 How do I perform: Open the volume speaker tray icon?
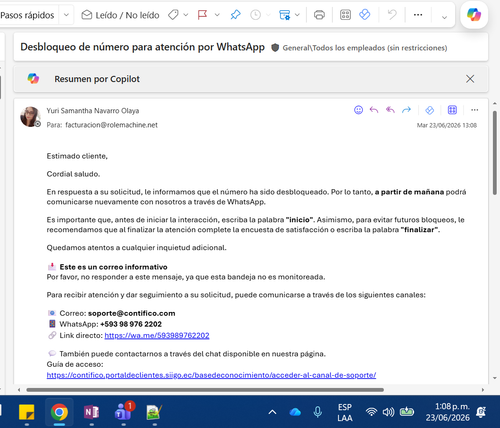pos(388,412)
